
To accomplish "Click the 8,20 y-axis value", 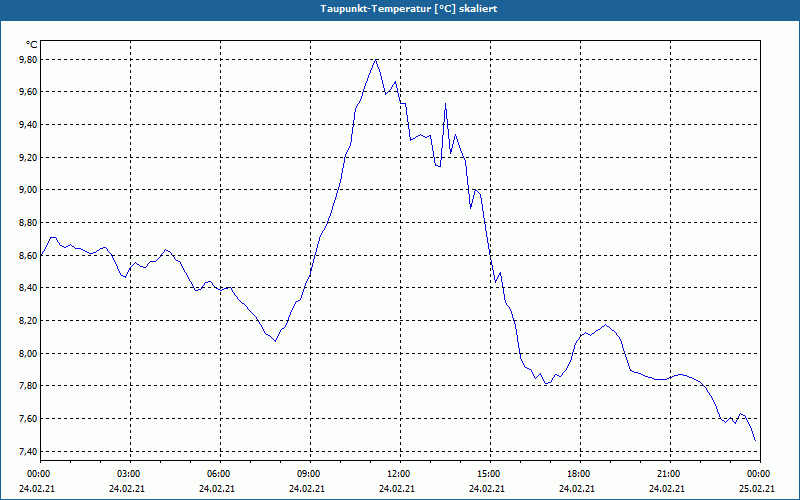I will click(29, 320).
